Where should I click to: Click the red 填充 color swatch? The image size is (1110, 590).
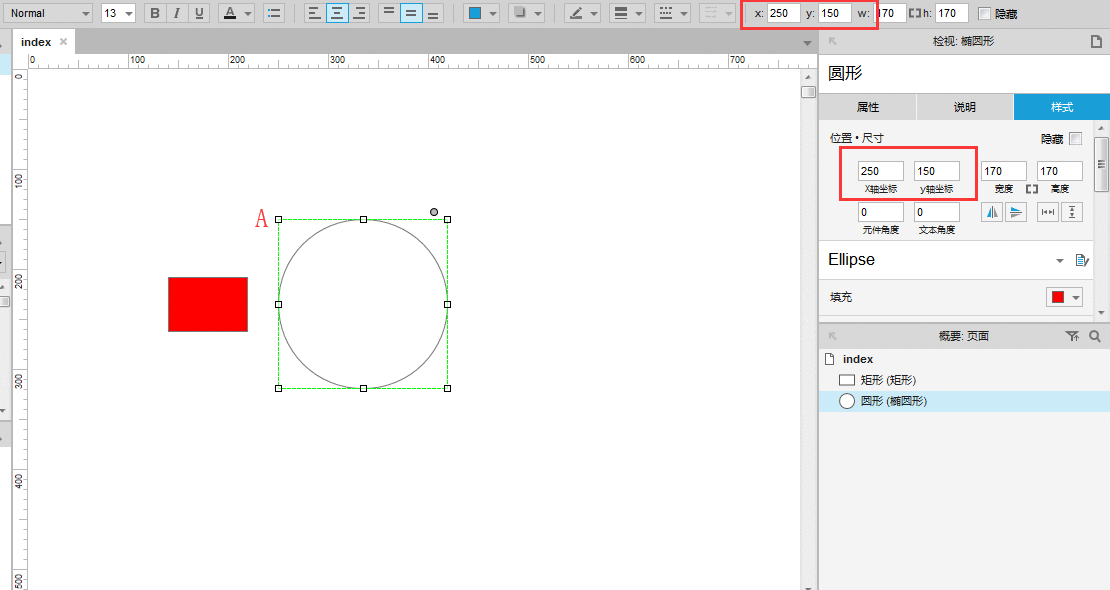[1058, 297]
